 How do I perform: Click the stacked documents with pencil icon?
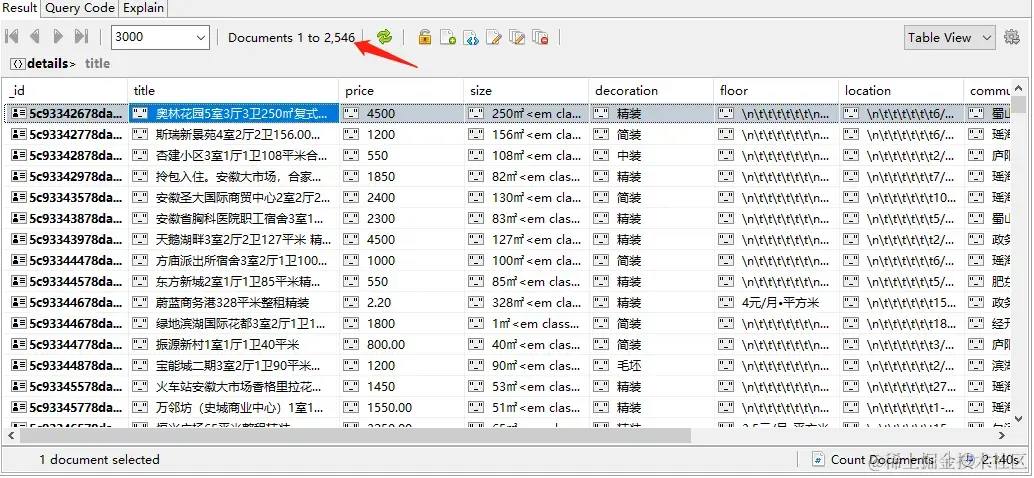518,37
